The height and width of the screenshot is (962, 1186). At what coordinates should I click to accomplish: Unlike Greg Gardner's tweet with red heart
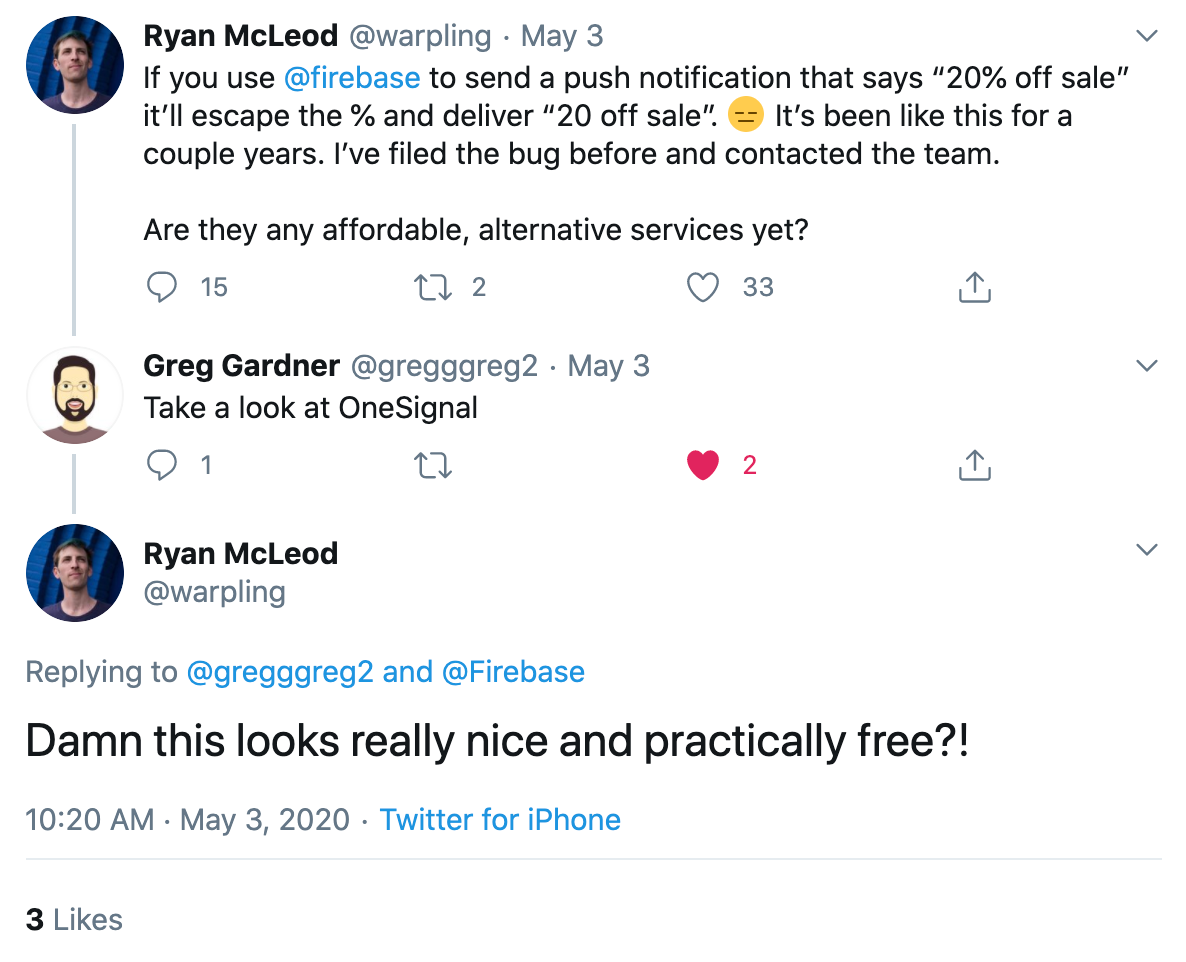(x=703, y=465)
